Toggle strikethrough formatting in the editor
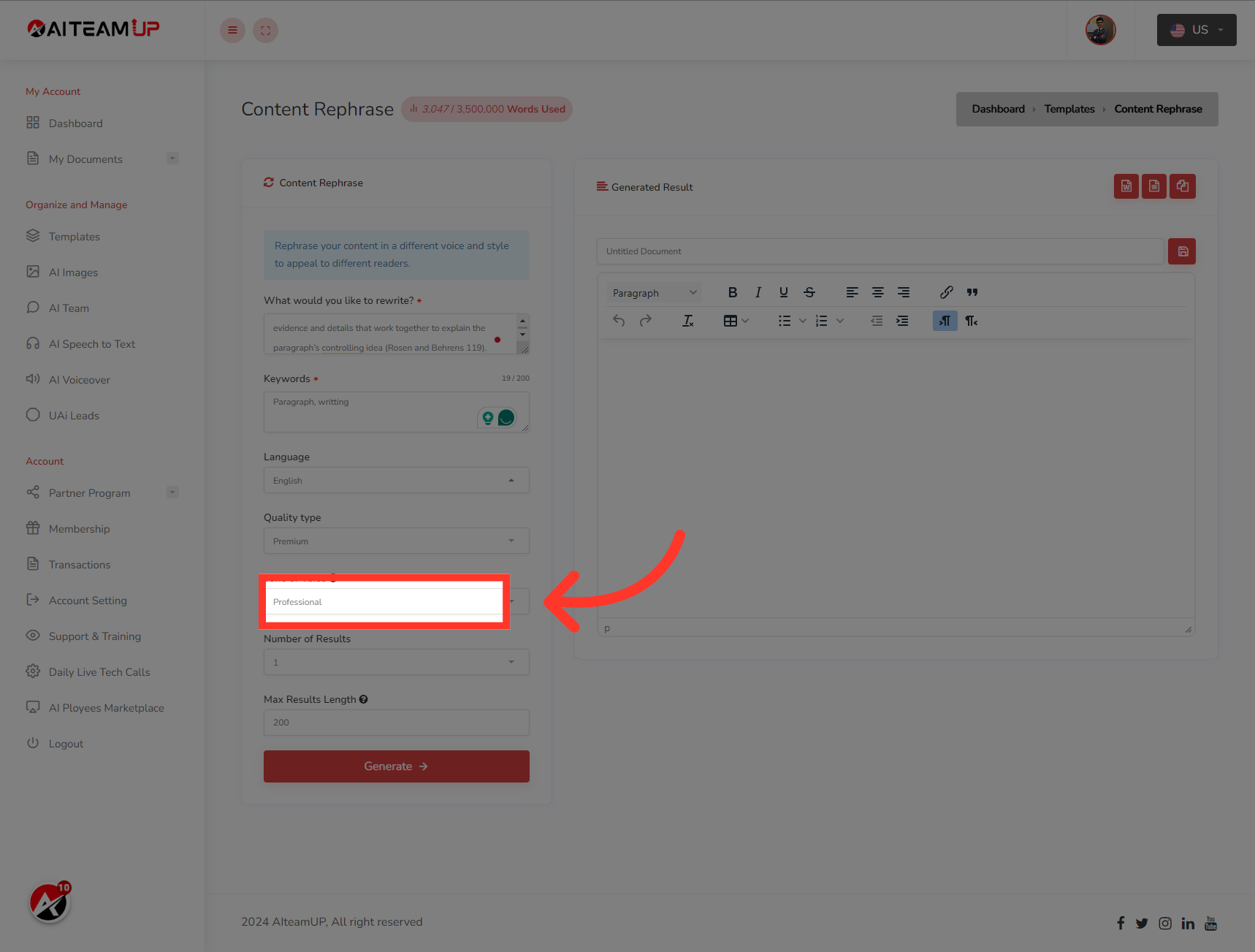1255x952 pixels. (x=809, y=292)
